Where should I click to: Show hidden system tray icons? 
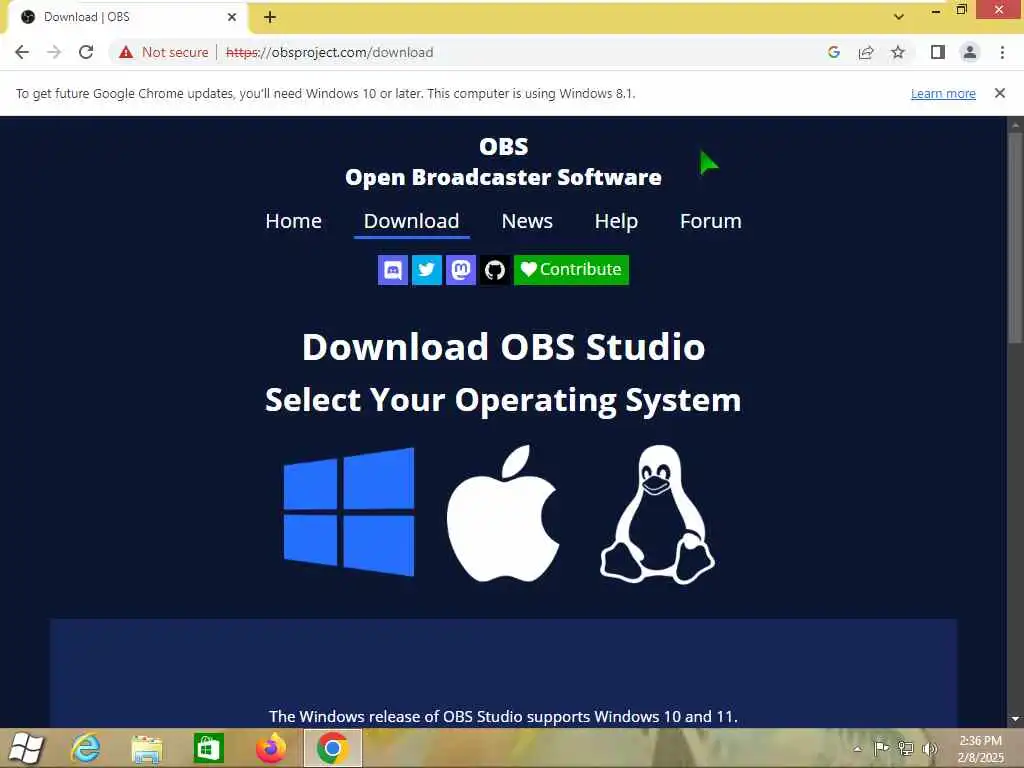[857, 749]
